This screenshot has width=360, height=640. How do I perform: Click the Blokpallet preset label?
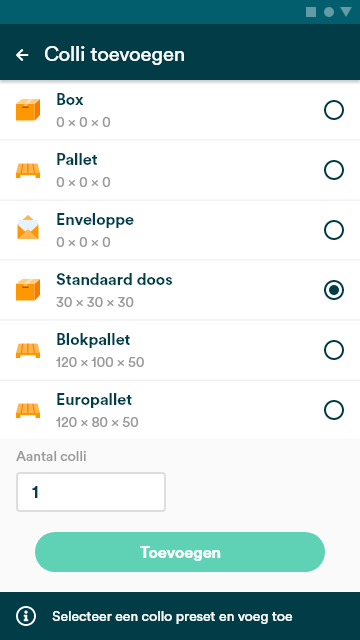pyautogui.click(x=93, y=340)
